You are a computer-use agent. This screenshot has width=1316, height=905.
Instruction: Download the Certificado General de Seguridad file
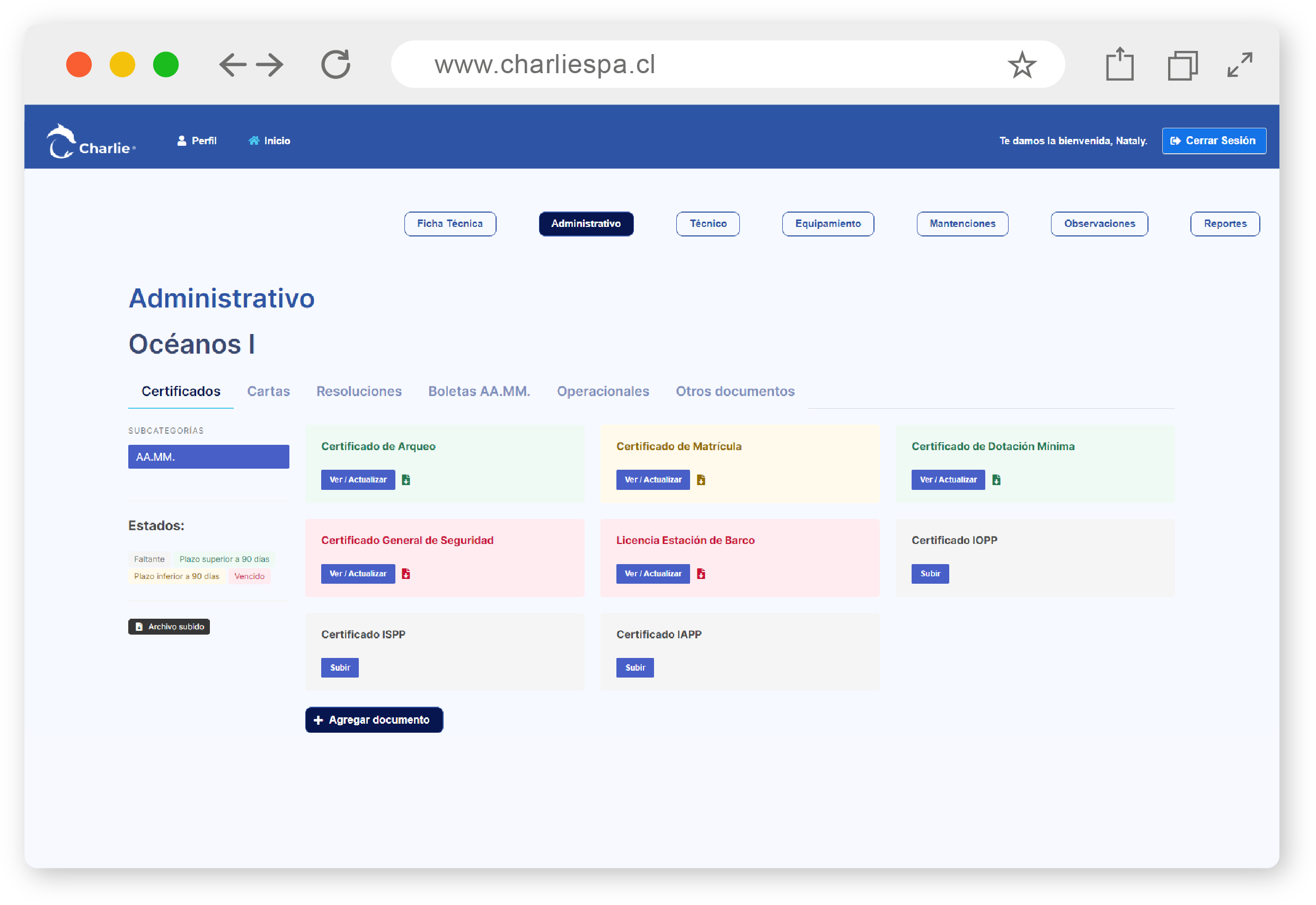click(406, 574)
